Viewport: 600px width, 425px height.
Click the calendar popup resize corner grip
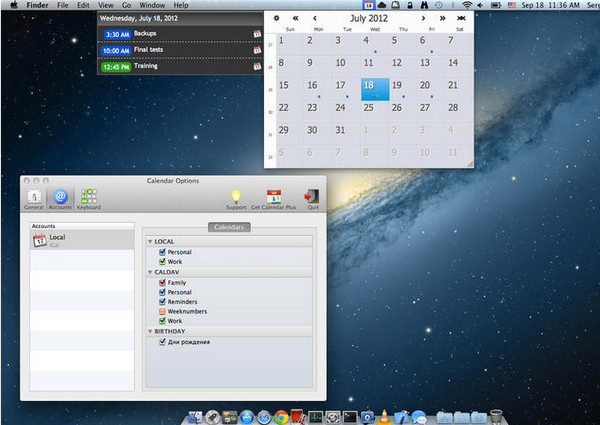[x=470, y=164]
